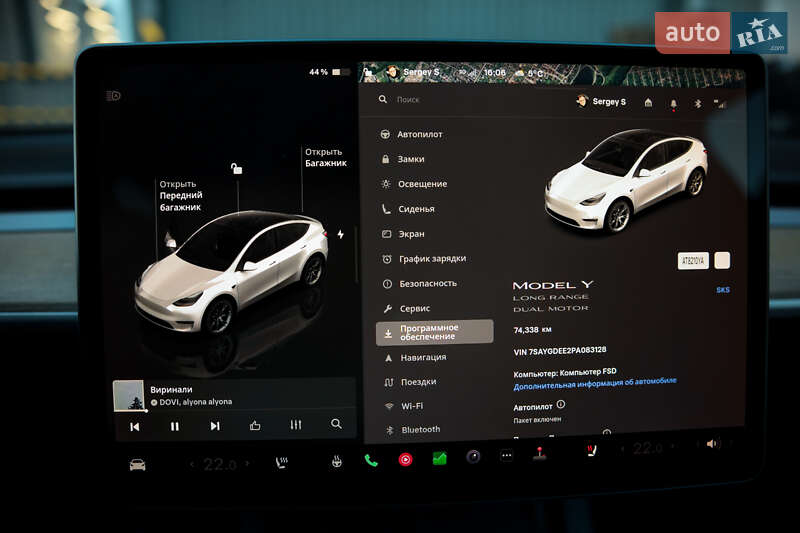
Task: Open the phone app
Action: point(371,461)
